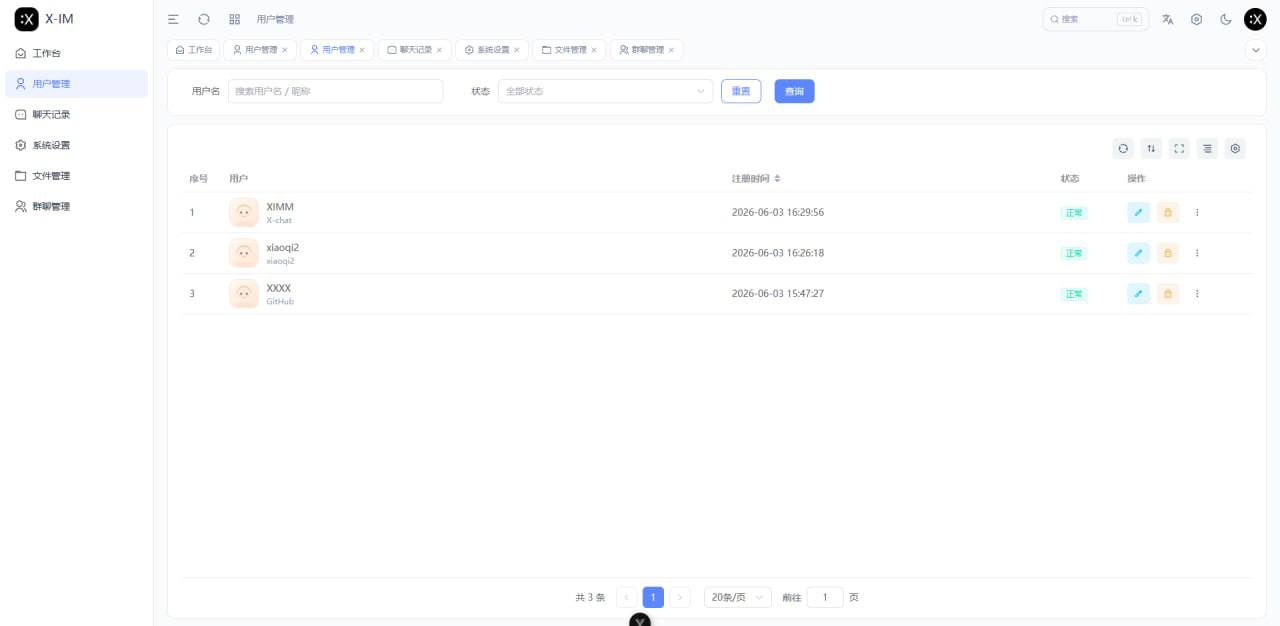The height and width of the screenshot is (626, 1280).
Task: Focus the 用户名 search input field
Action: pos(335,91)
